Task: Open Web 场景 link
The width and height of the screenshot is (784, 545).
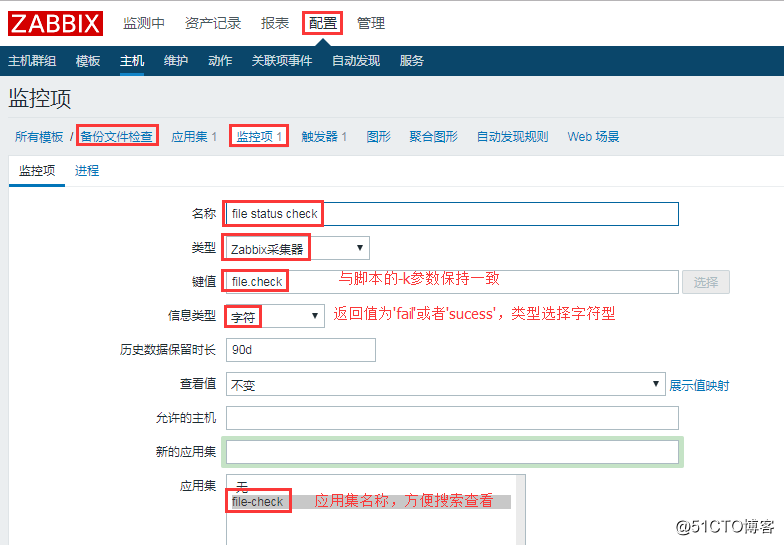Action: (593, 136)
